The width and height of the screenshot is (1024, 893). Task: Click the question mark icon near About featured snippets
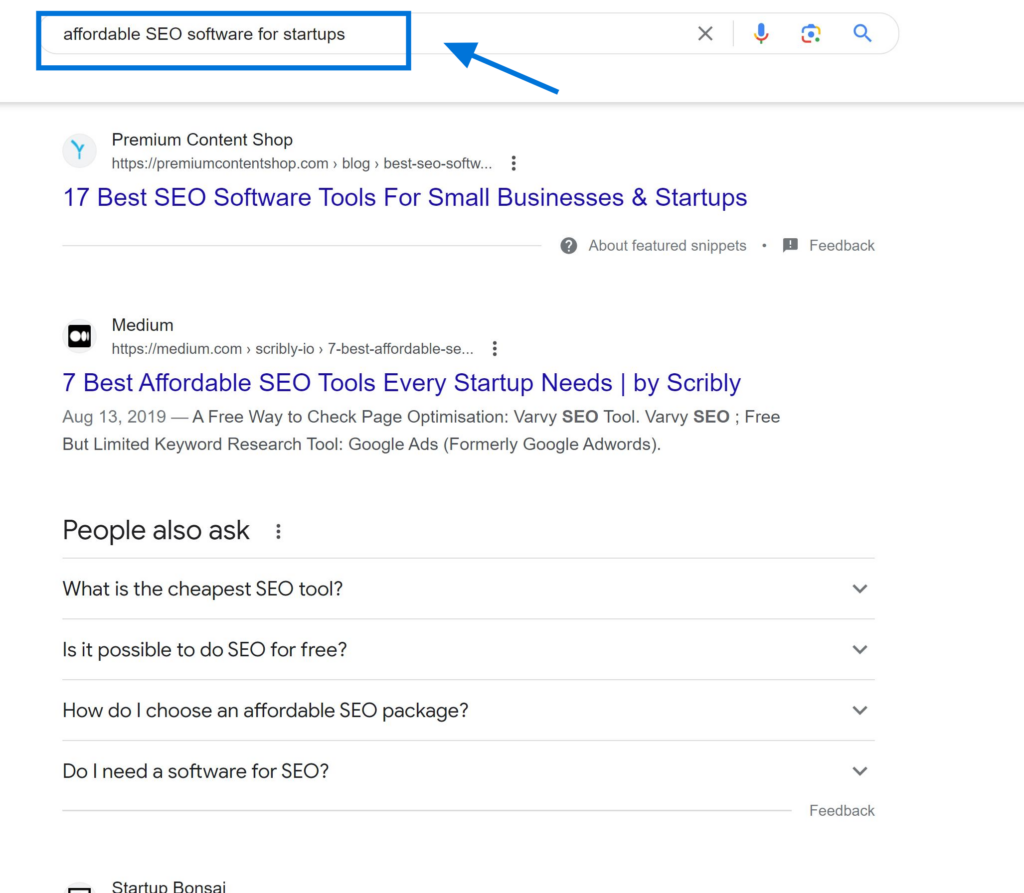tap(569, 245)
